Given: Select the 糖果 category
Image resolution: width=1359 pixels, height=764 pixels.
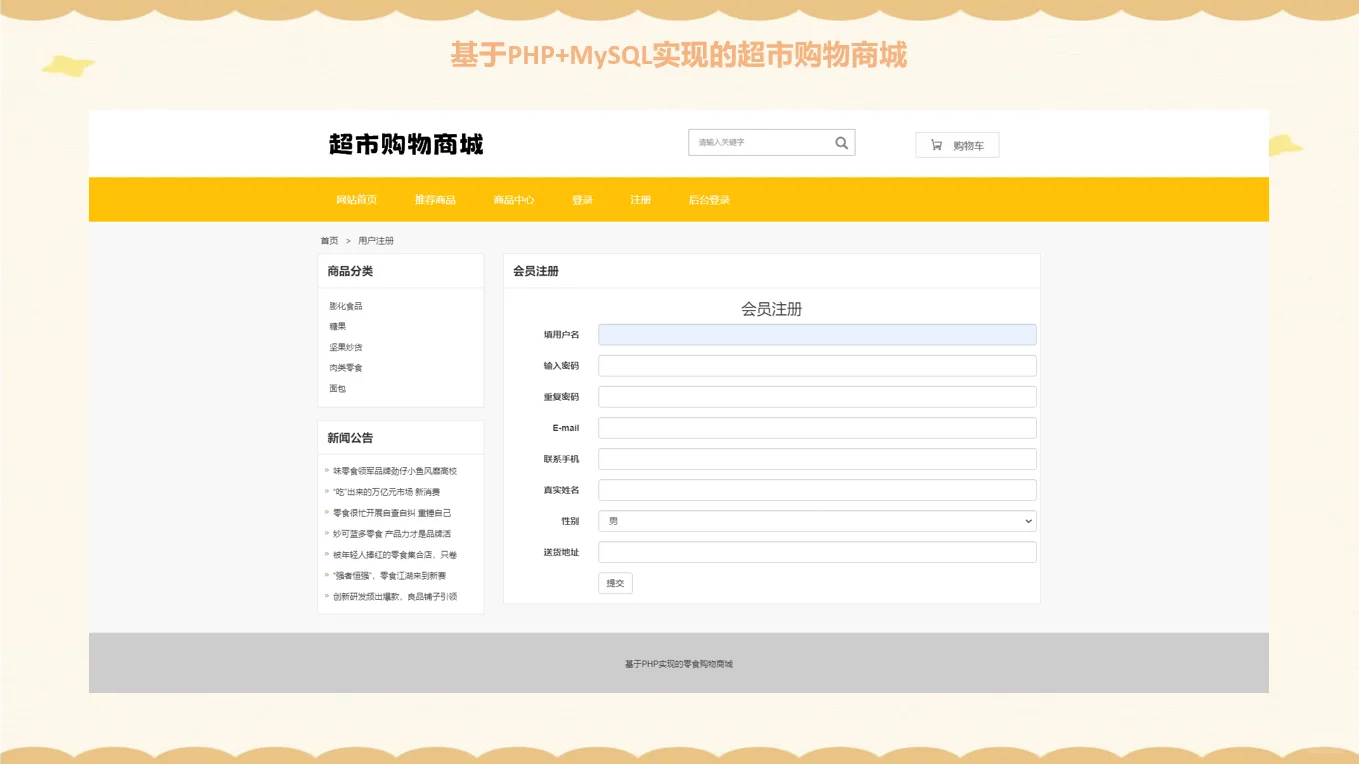Looking at the screenshot, I should pyautogui.click(x=337, y=326).
